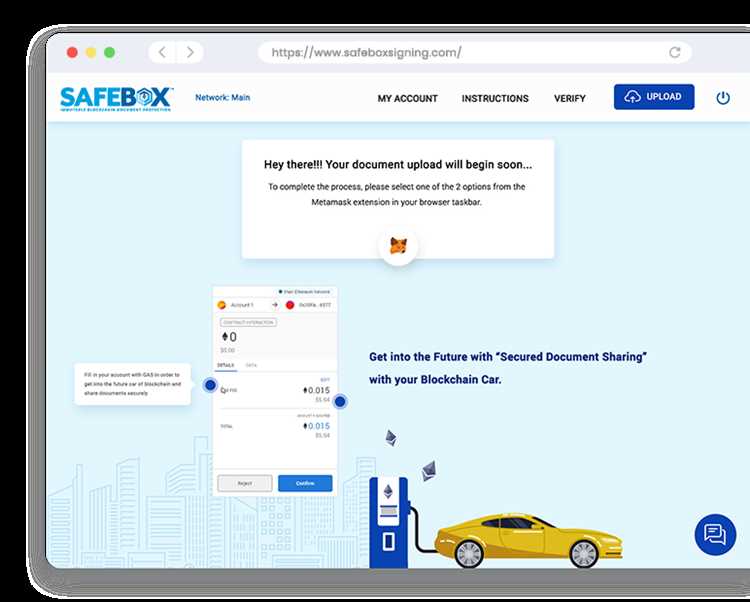Click the SAFEBOX logo

point(116,98)
